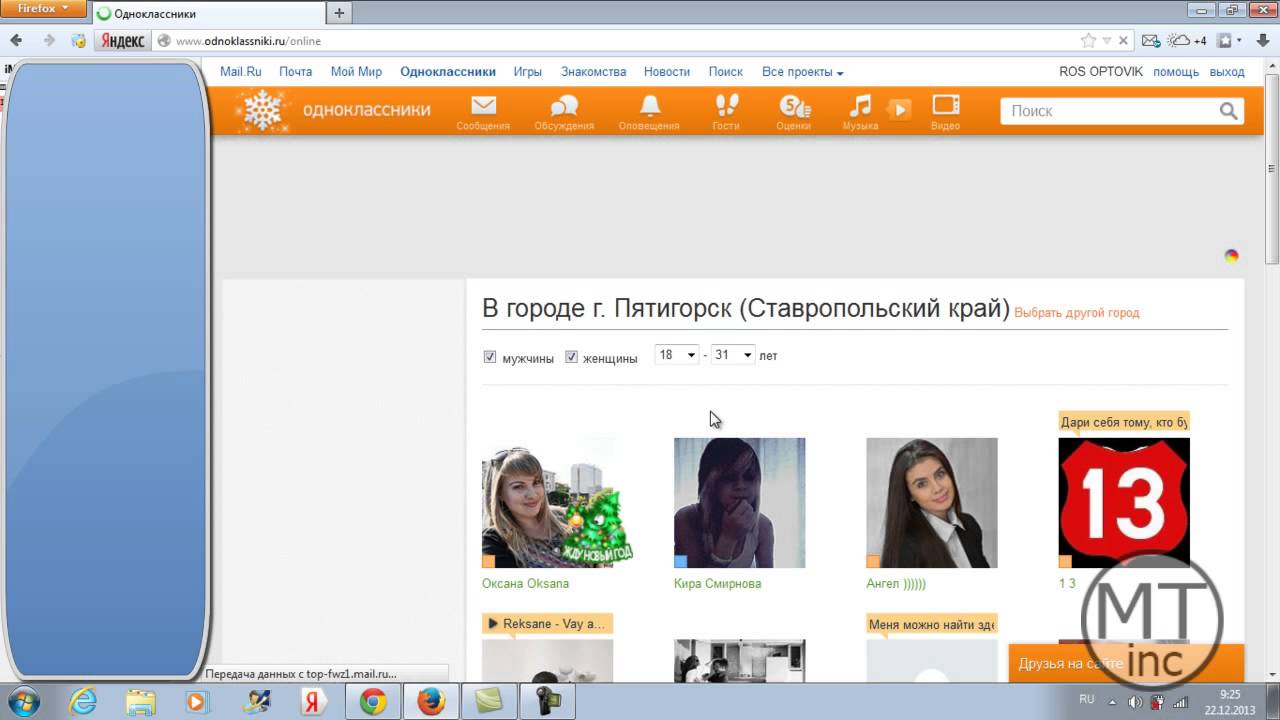This screenshot has width=1280, height=720.
Task: Show hidden tray icons arrow
Action: [1114, 701]
